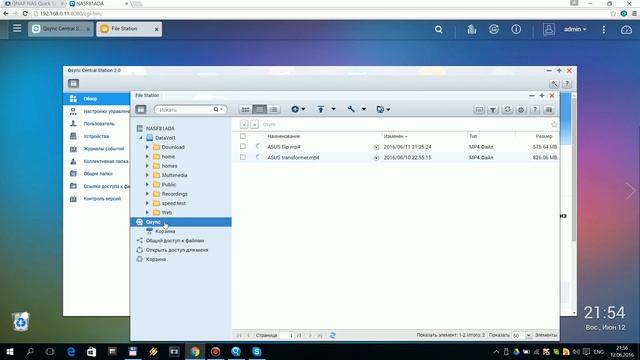The width and height of the screenshot is (640, 360).
Task: Open File Station media streaming icon
Action: click(x=479, y=110)
